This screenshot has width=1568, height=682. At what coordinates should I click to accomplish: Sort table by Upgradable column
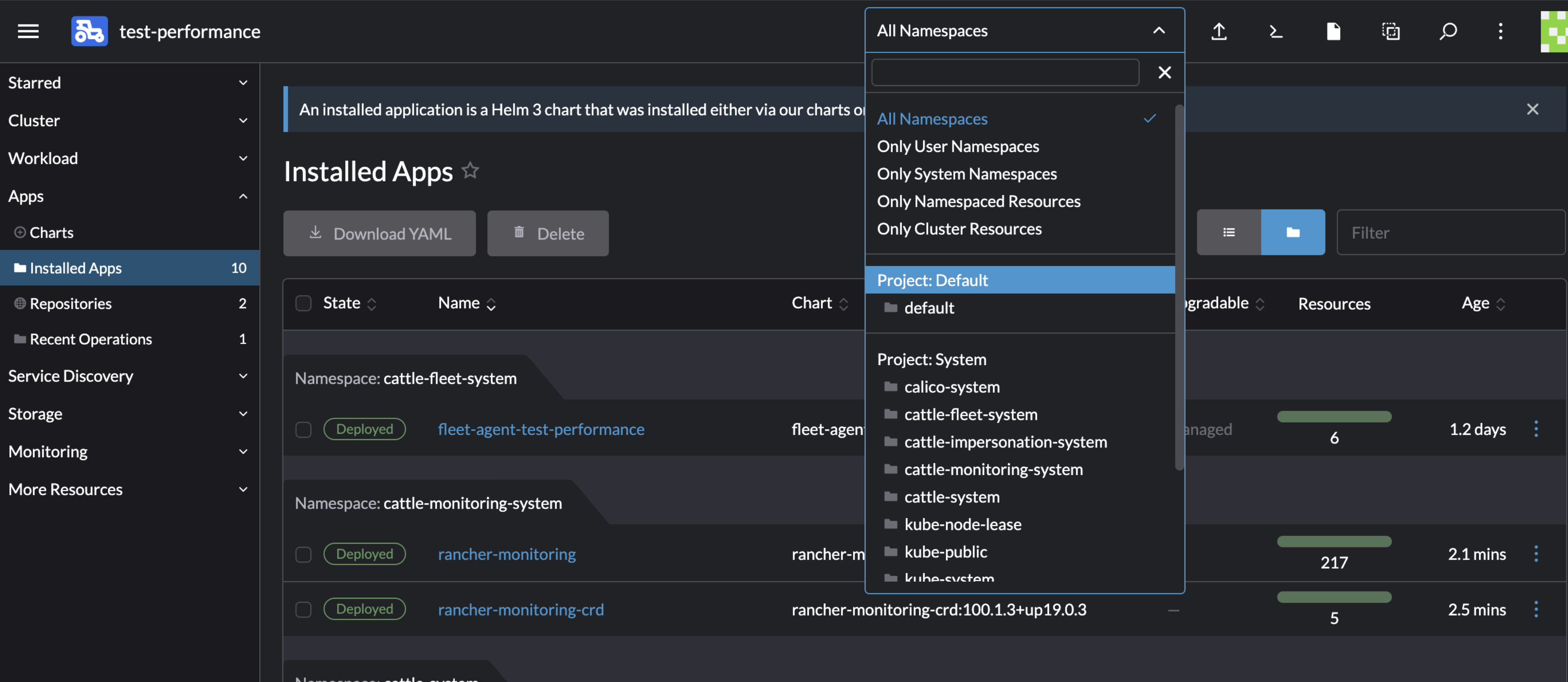click(1224, 303)
